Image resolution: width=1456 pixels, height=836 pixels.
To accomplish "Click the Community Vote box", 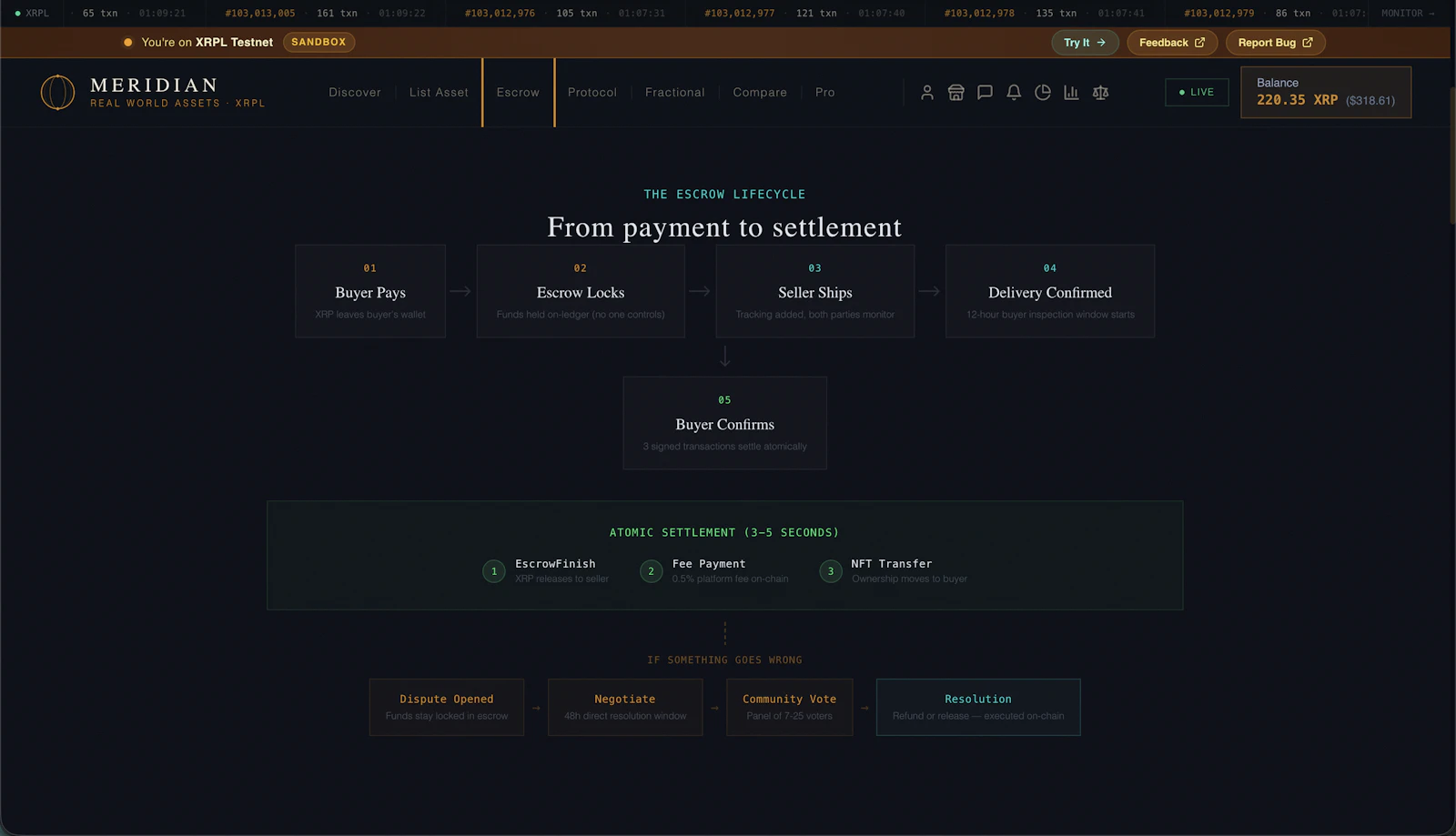I will point(790,707).
